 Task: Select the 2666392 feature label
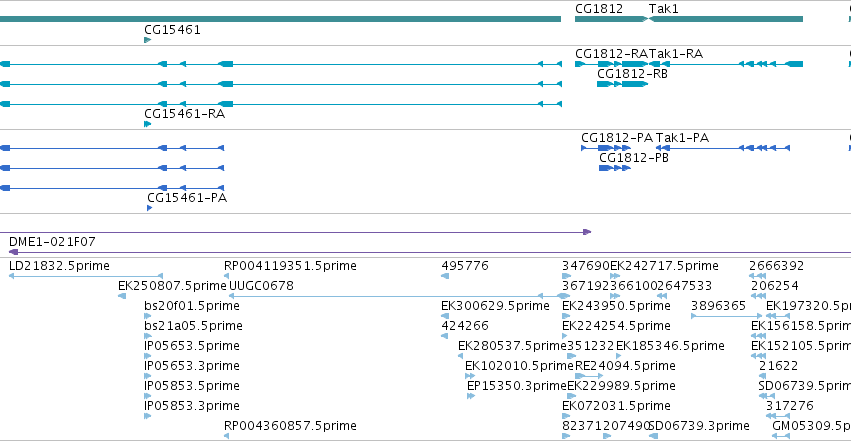click(x=777, y=266)
